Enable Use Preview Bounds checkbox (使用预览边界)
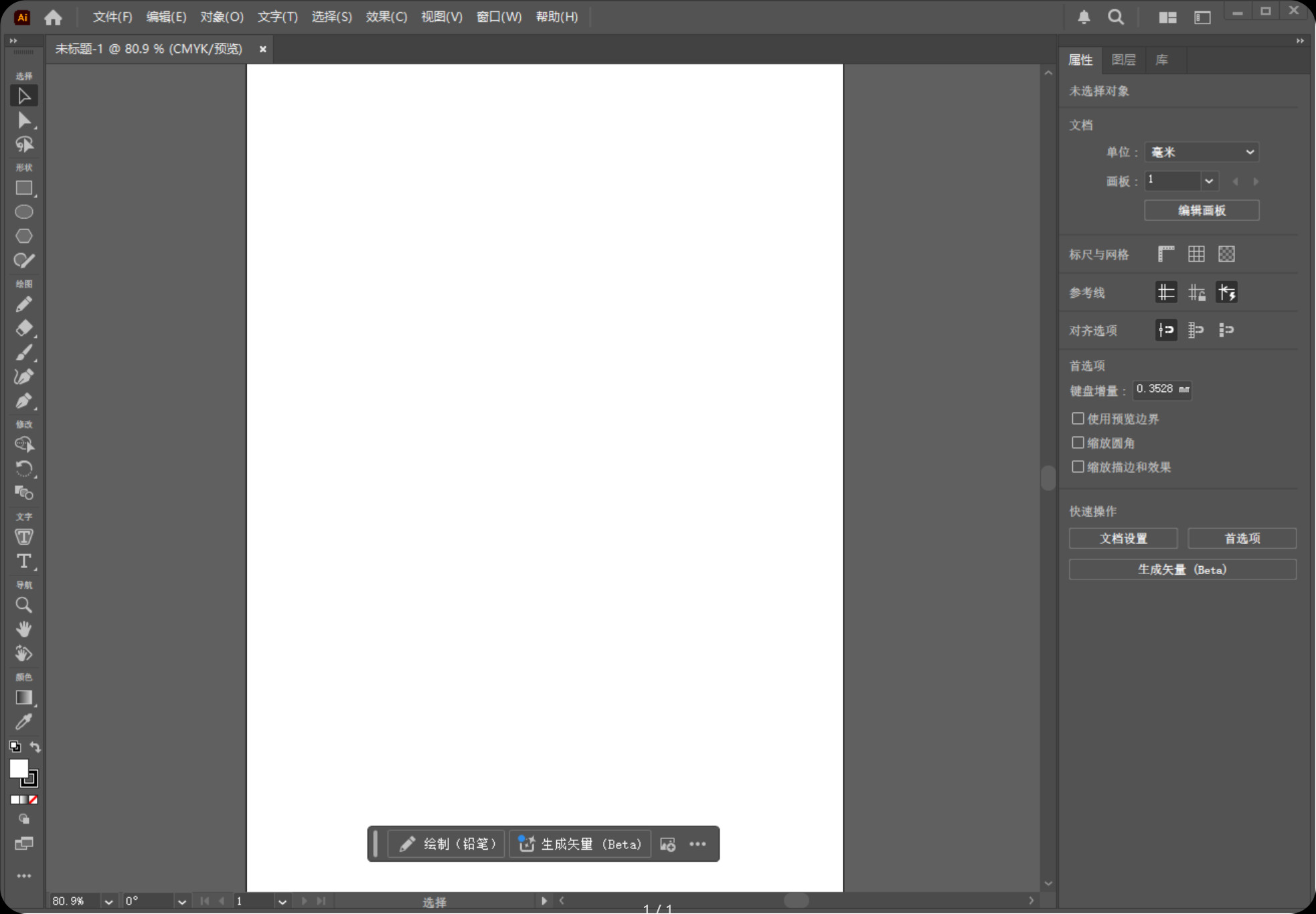Image resolution: width=1316 pixels, height=914 pixels. coord(1078,419)
